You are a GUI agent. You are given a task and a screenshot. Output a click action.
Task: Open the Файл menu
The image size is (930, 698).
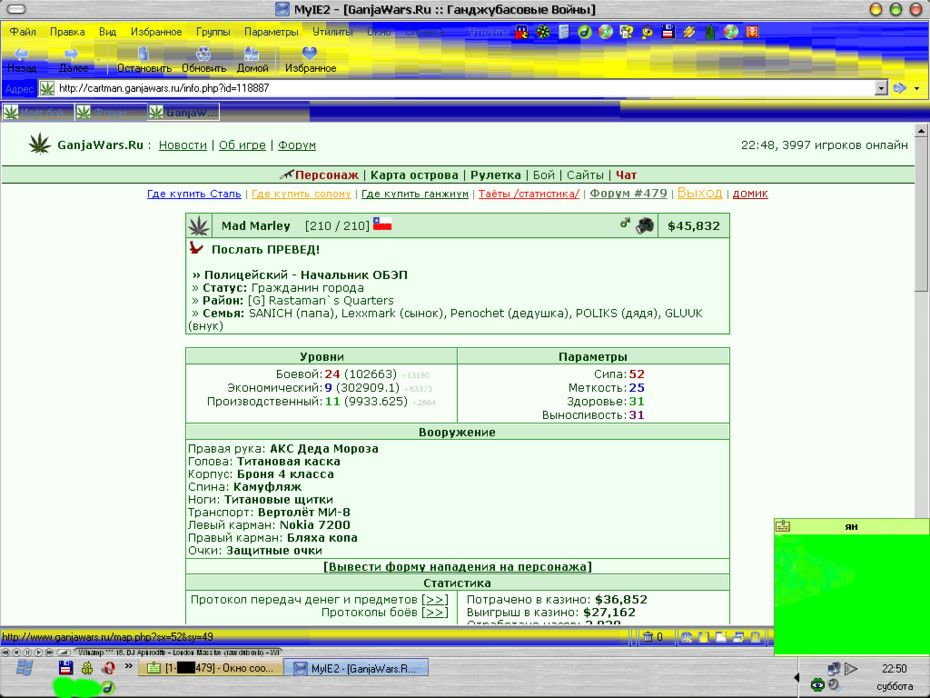coord(23,32)
